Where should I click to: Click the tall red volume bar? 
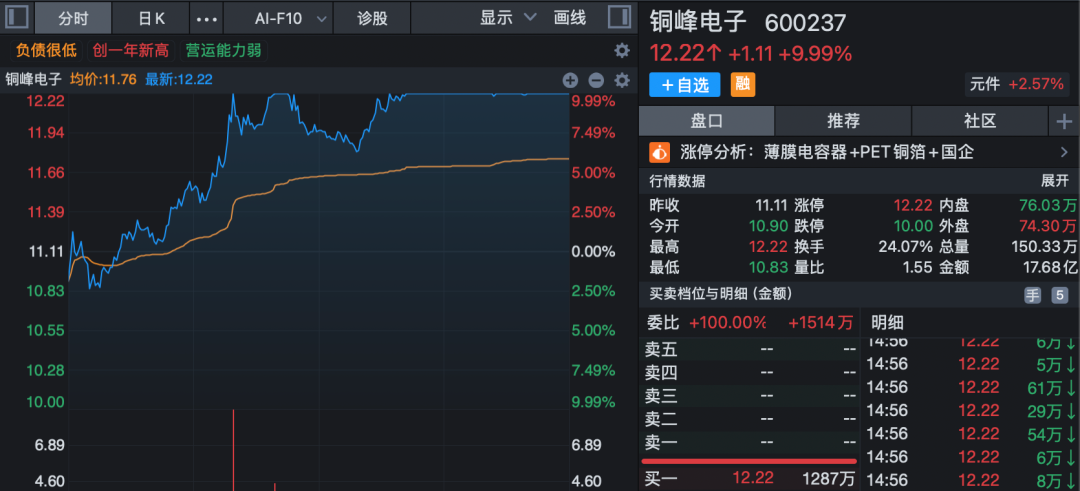(234, 450)
